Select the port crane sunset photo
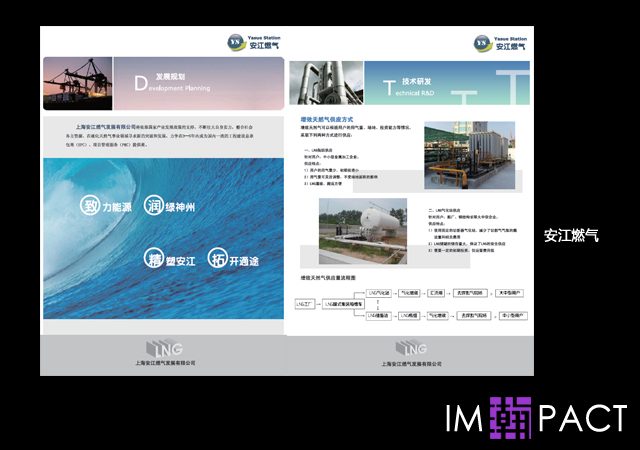This screenshot has width=640, height=450. coord(78,83)
